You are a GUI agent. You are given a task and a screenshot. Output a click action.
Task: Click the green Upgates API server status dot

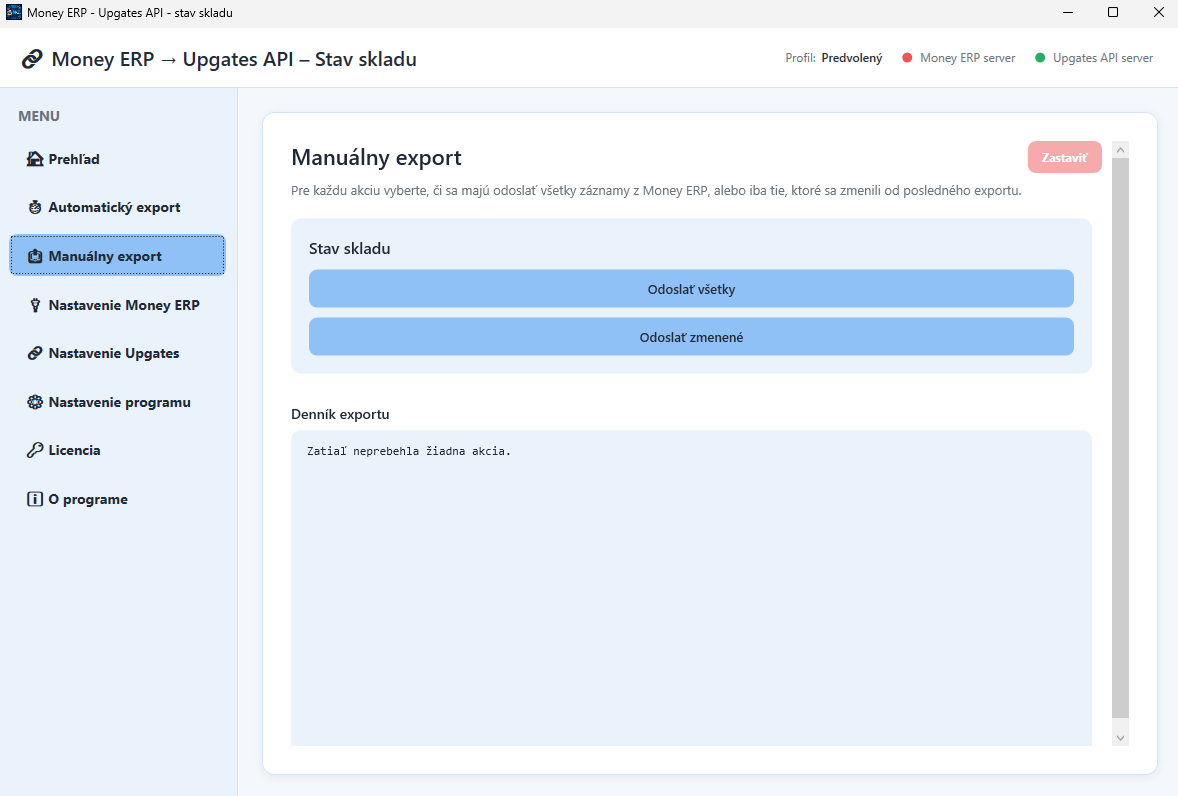tap(1040, 58)
